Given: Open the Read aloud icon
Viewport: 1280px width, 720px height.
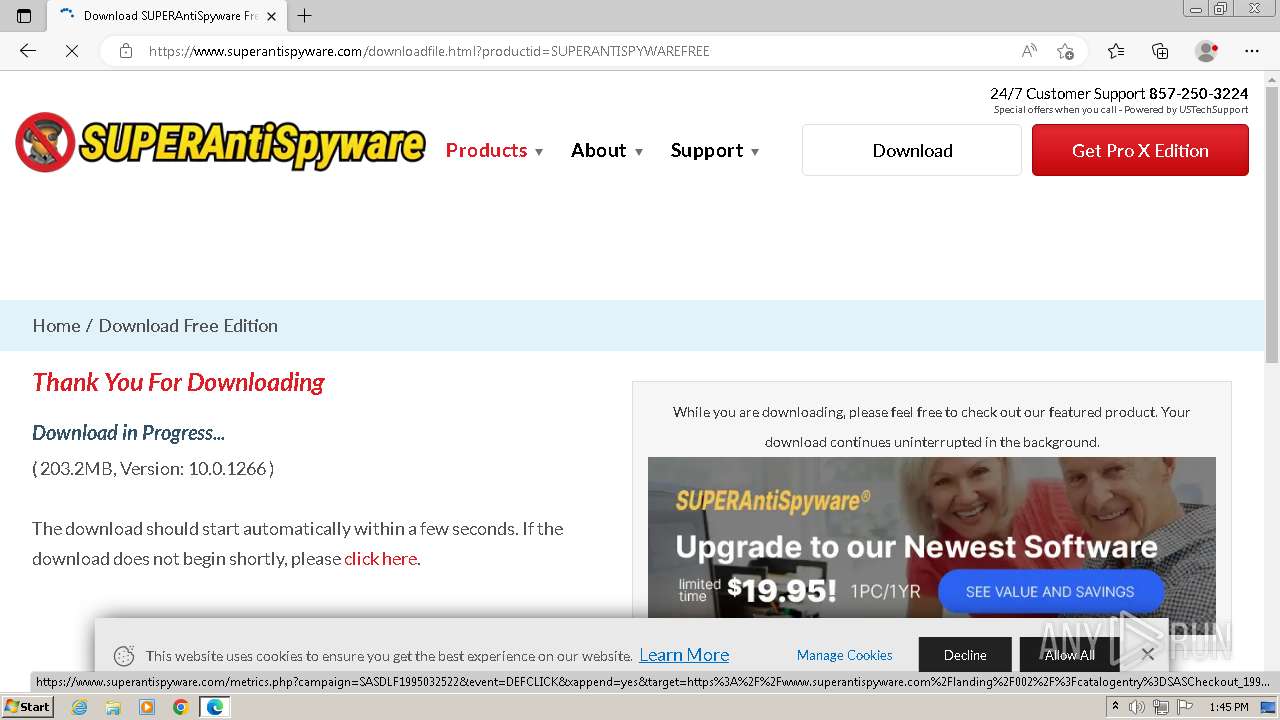Looking at the screenshot, I should tap(1029, 51).
